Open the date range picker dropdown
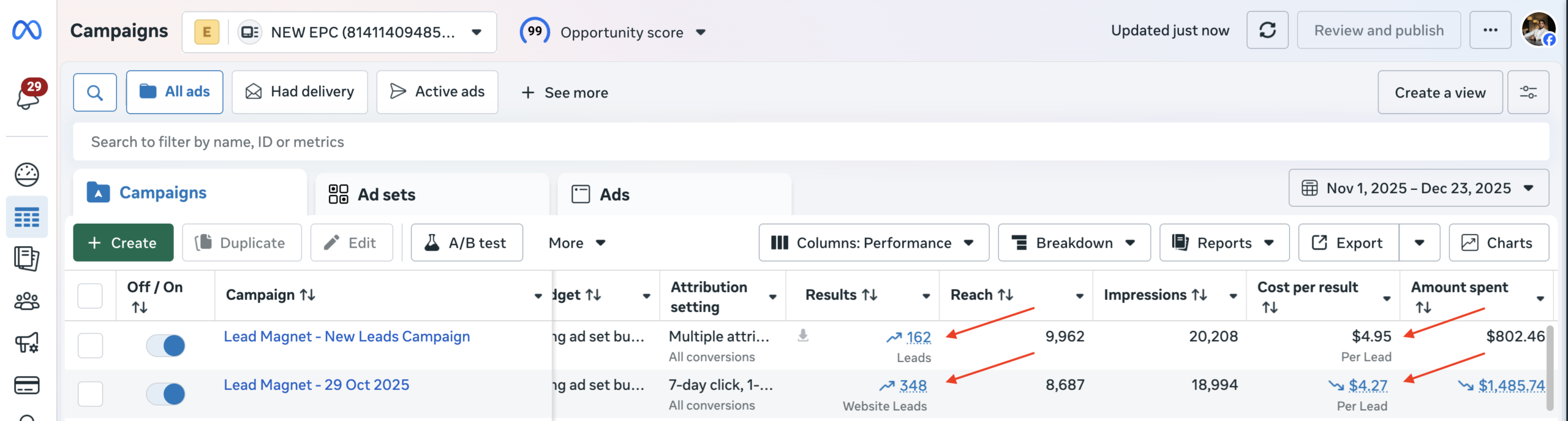 pyautogui.click(x=1419, y=188)
